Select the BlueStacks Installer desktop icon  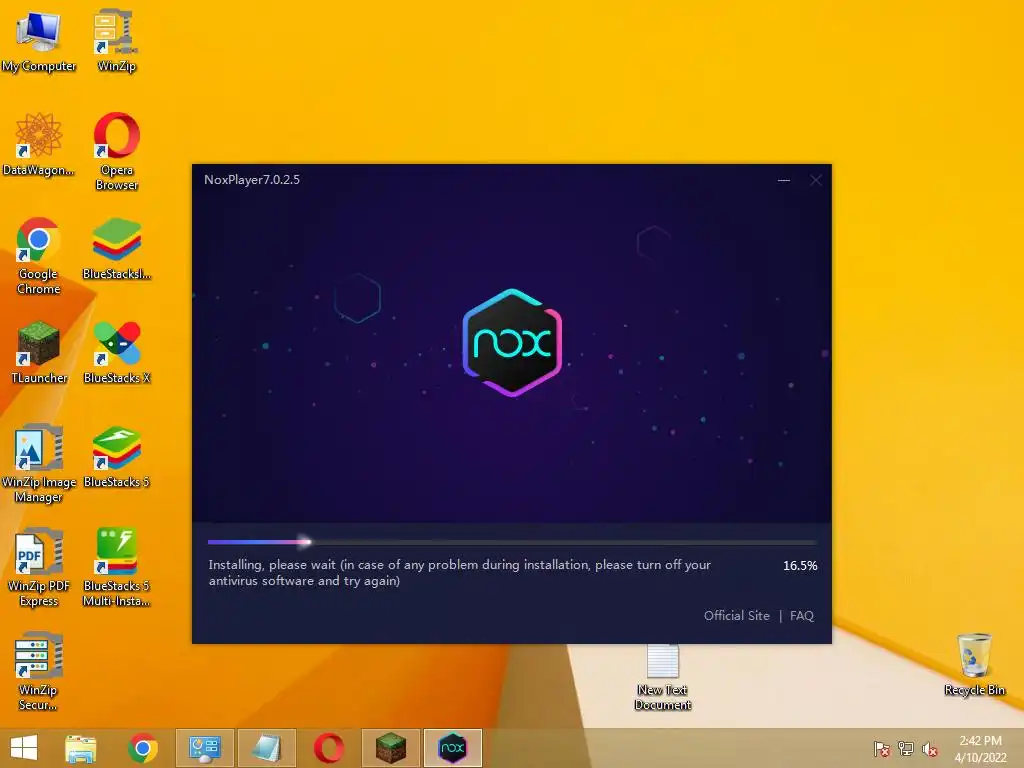(116, 249)
